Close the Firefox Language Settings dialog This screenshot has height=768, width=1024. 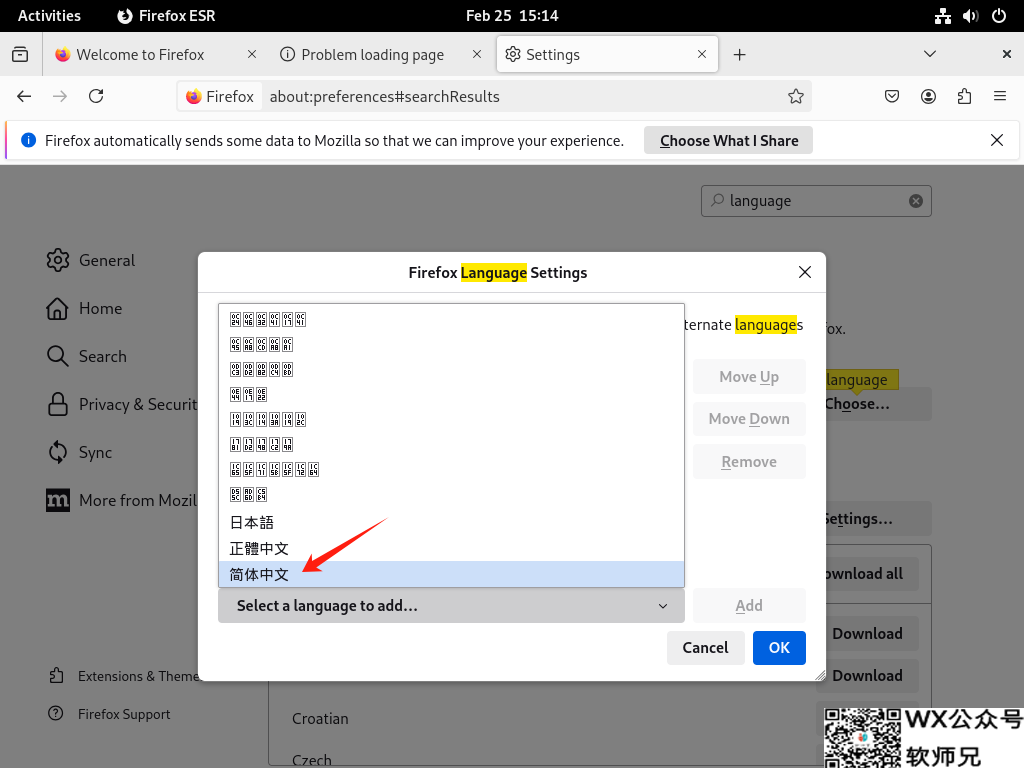click(805, 272)
